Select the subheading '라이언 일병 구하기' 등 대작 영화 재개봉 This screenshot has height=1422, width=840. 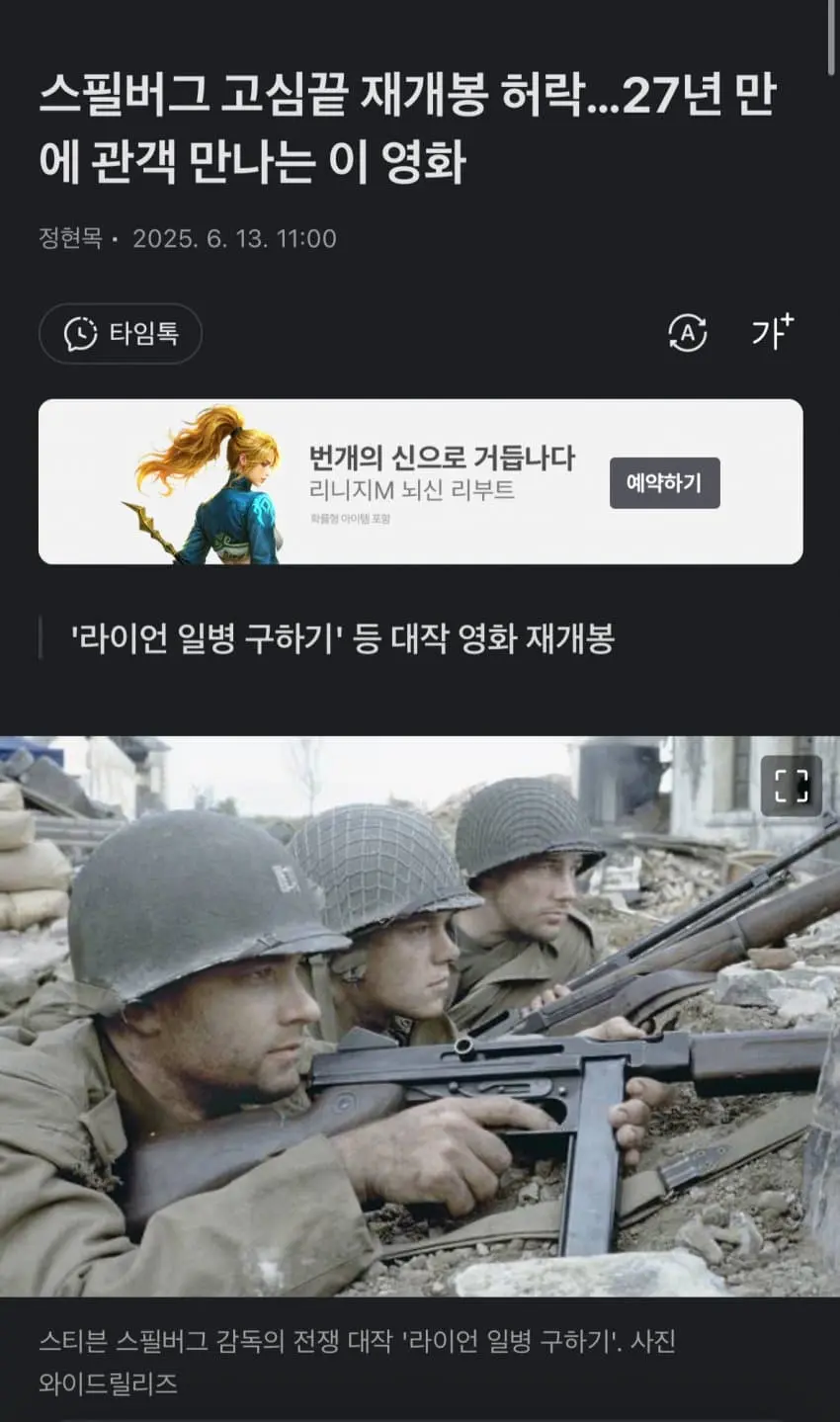pyautogui.click(x=343, y=638)
